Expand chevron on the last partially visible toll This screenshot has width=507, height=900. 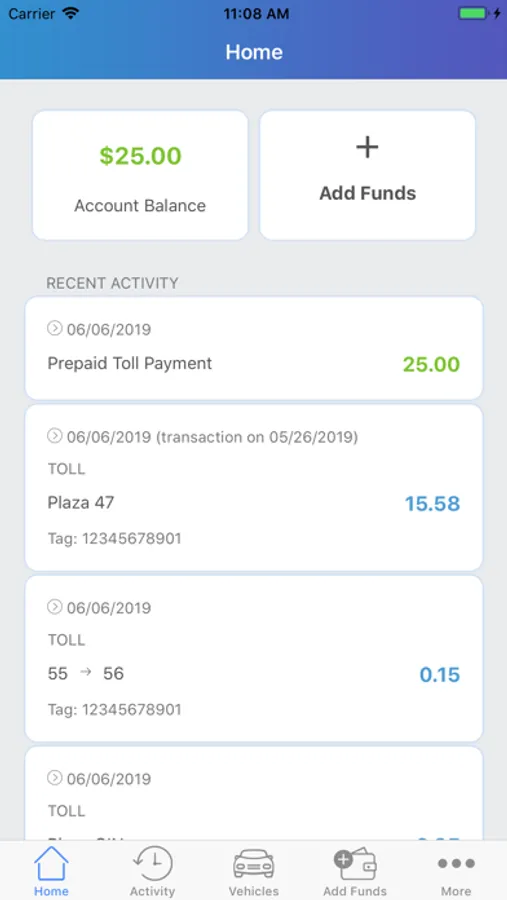[54, 778]
